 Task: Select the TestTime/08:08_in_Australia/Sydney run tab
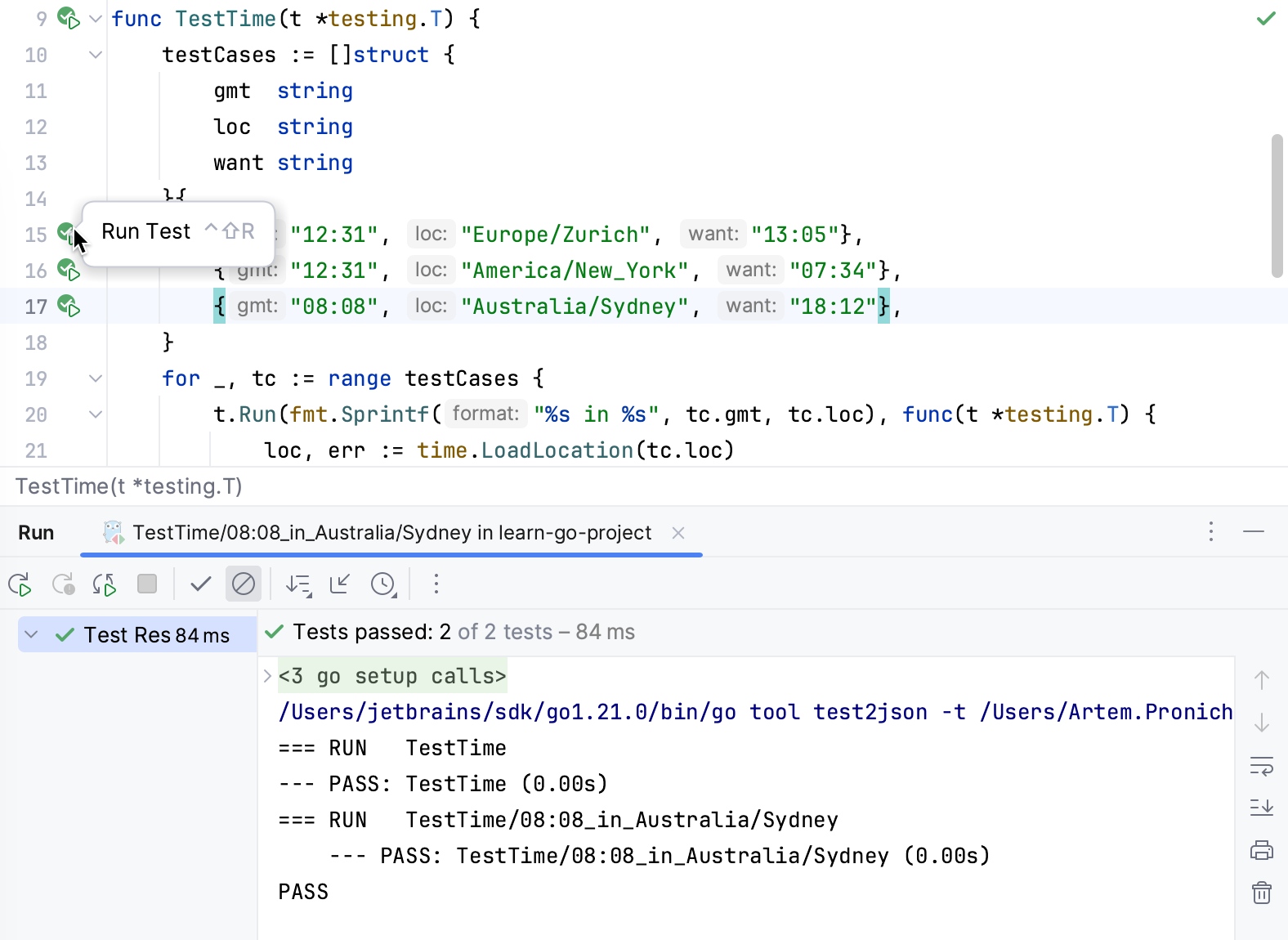pyautogui.click(x=391, y=533)
